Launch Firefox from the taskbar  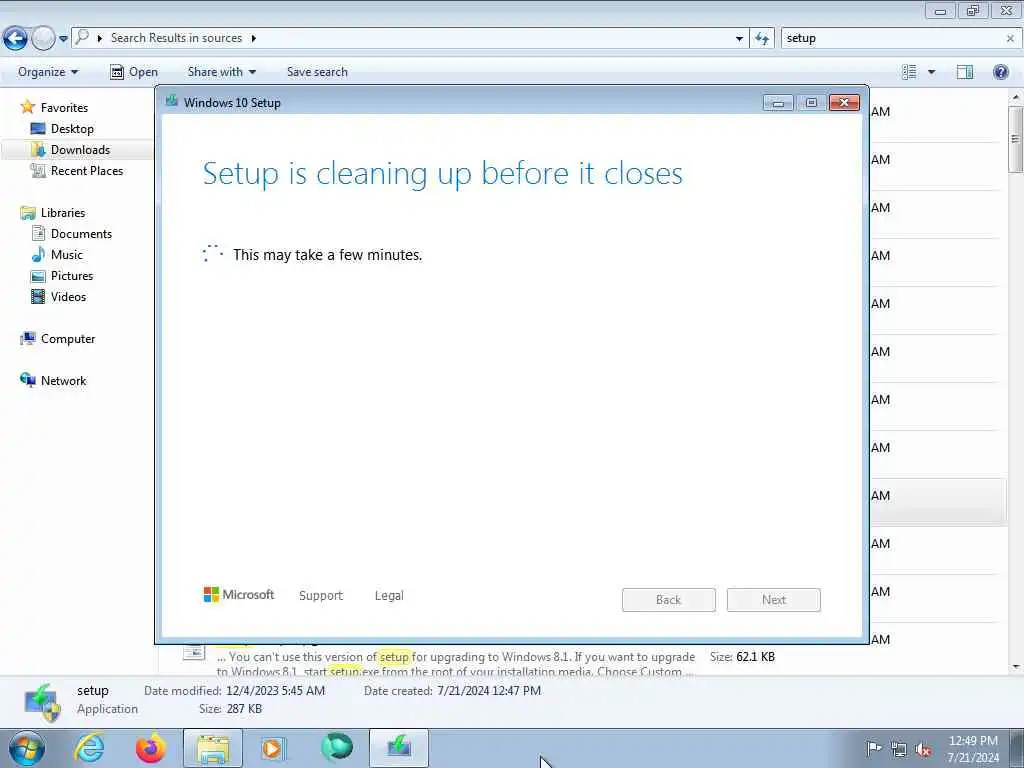[x=150, y=748]
